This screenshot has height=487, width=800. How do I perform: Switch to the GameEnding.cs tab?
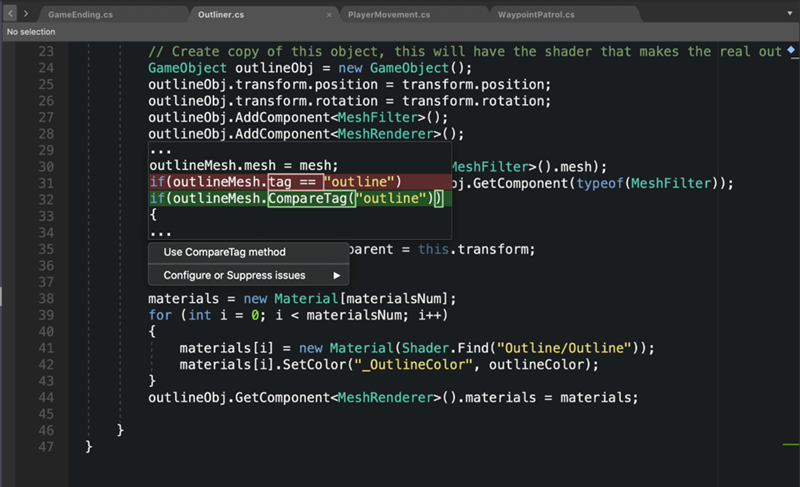pos(82,15)
